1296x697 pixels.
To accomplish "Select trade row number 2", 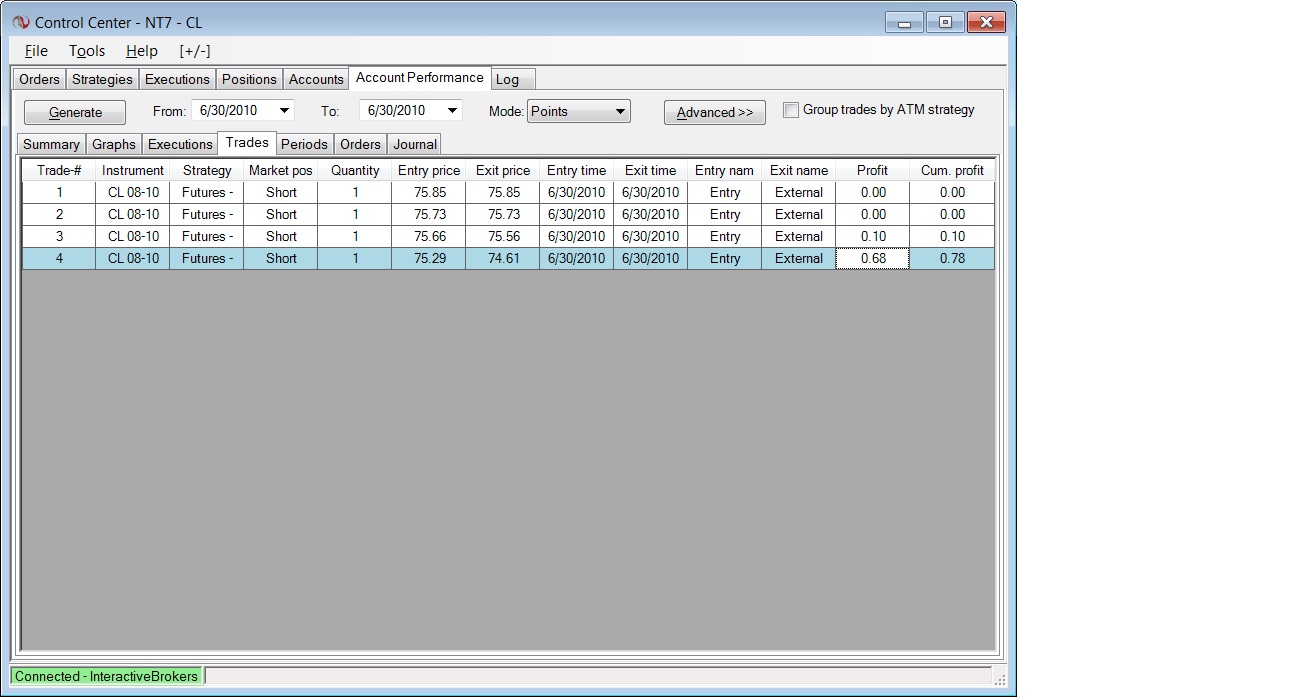I will click(509, 214).
